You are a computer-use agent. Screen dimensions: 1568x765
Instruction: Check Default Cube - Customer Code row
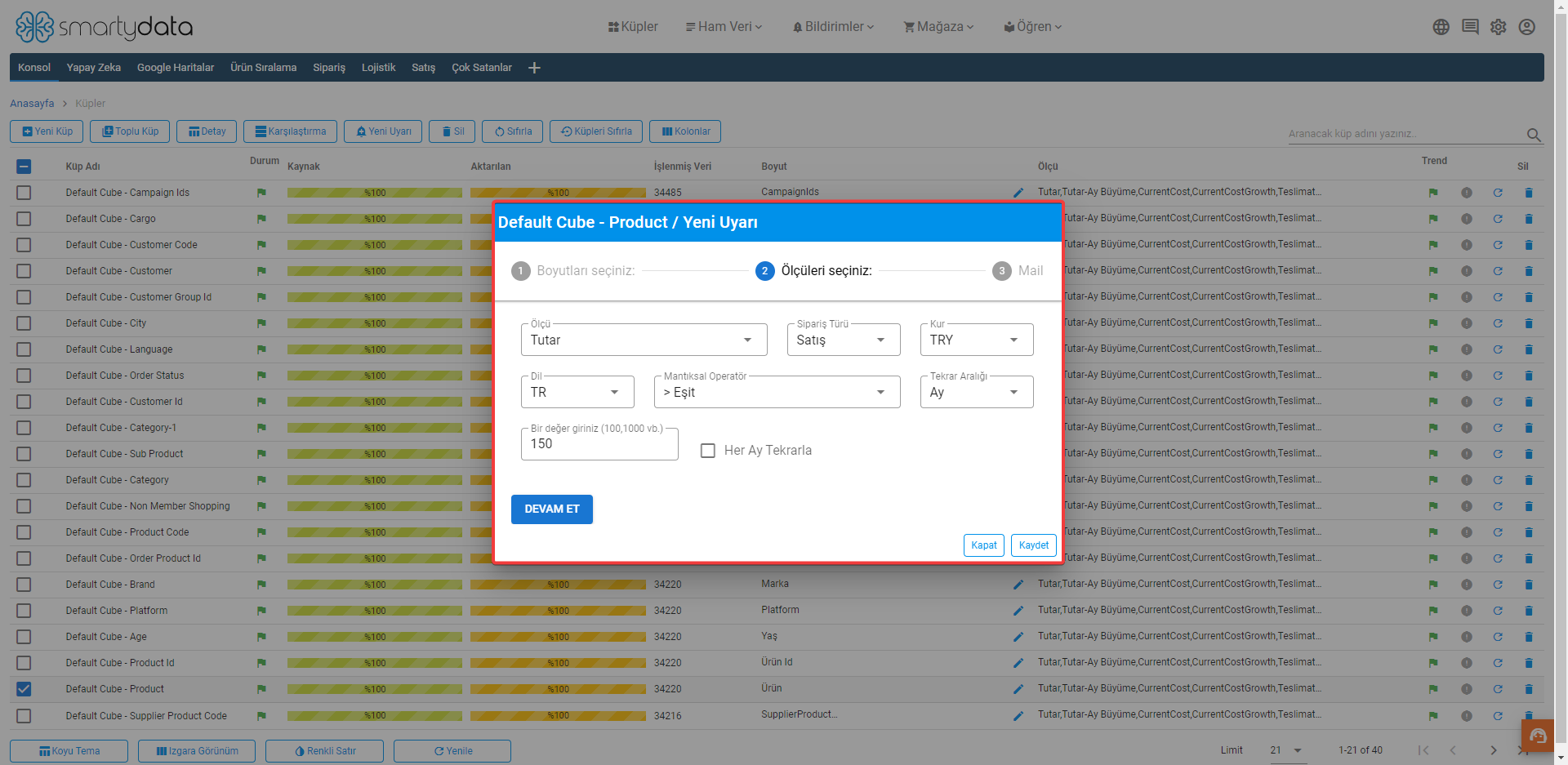[24, 245]
